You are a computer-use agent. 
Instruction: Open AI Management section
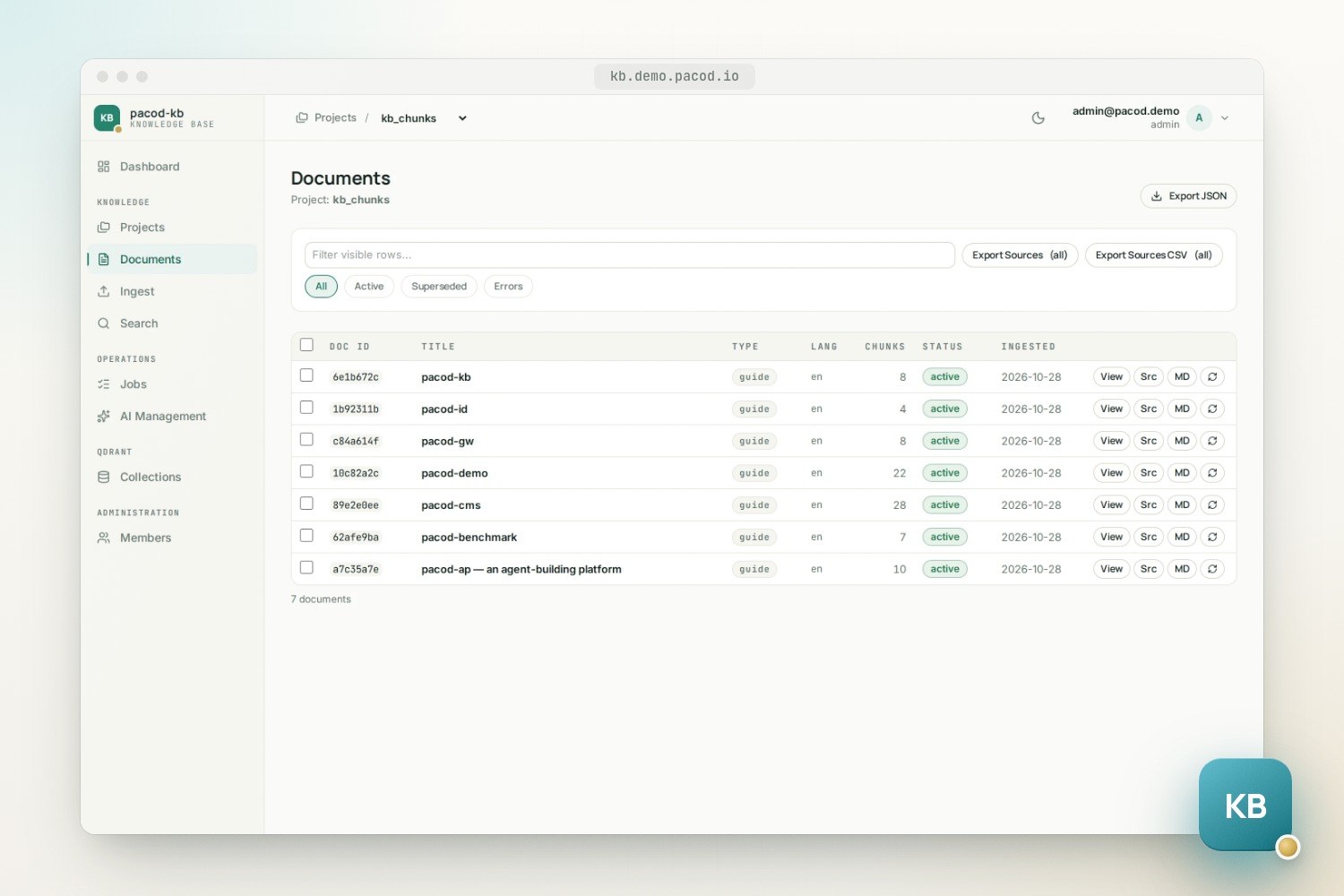172,417
